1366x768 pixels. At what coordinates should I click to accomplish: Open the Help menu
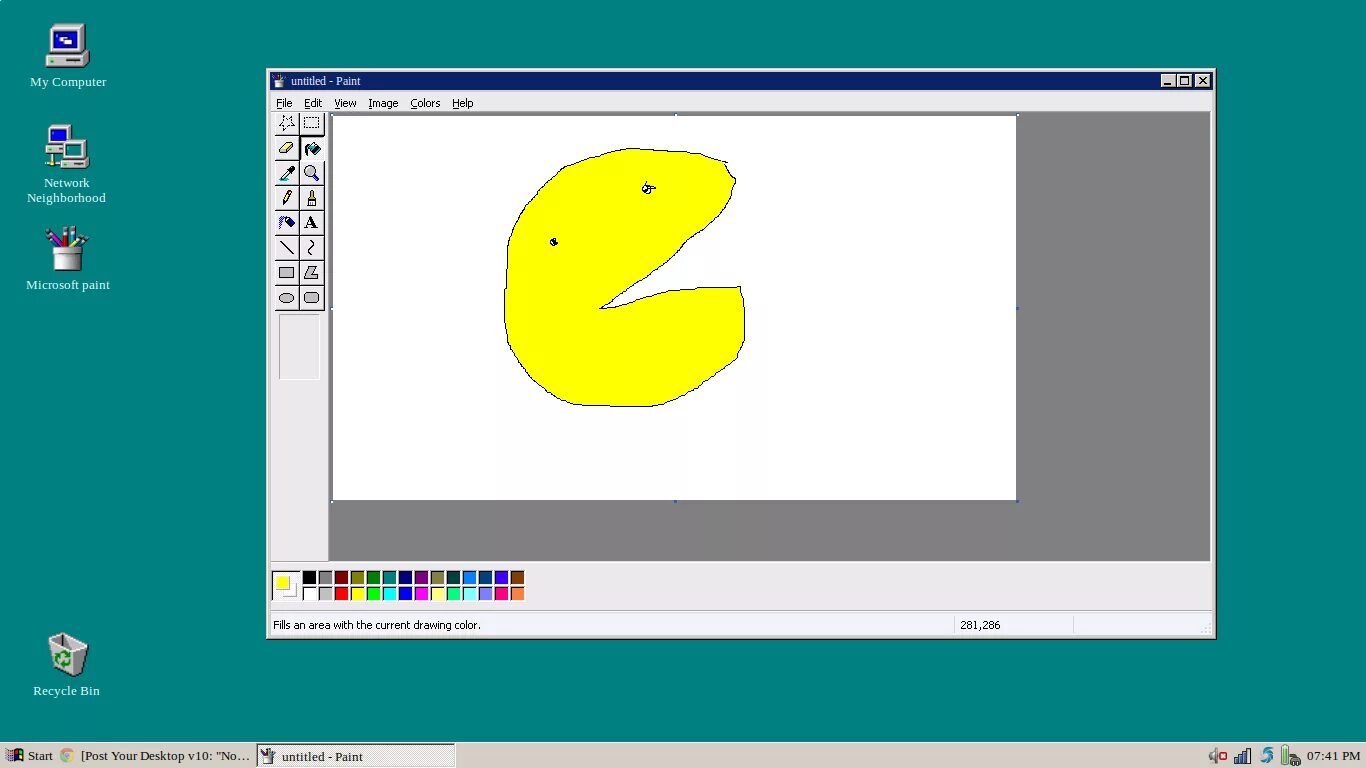click(x=462, y=103)
